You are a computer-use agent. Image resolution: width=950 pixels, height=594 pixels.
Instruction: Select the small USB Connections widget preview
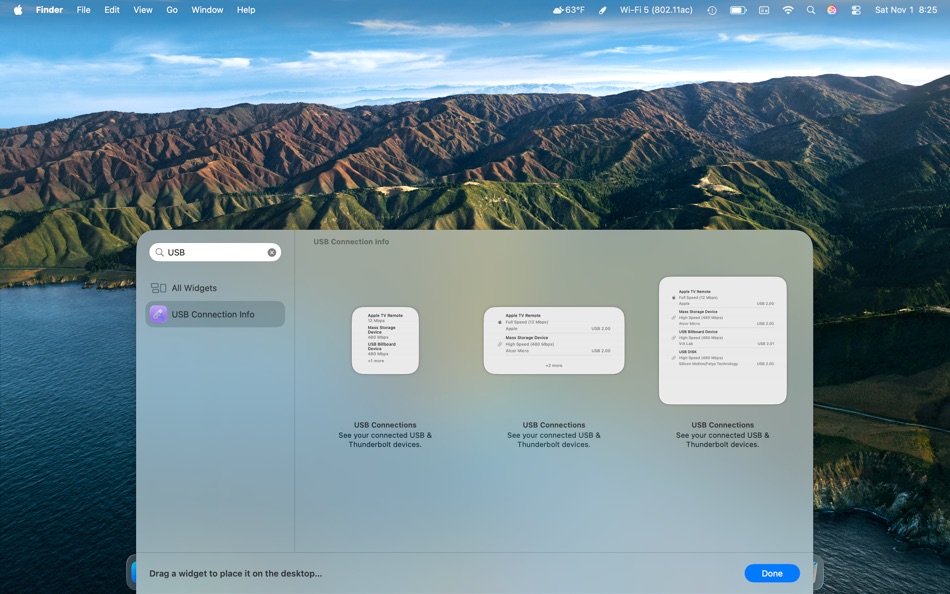point(385,340)
